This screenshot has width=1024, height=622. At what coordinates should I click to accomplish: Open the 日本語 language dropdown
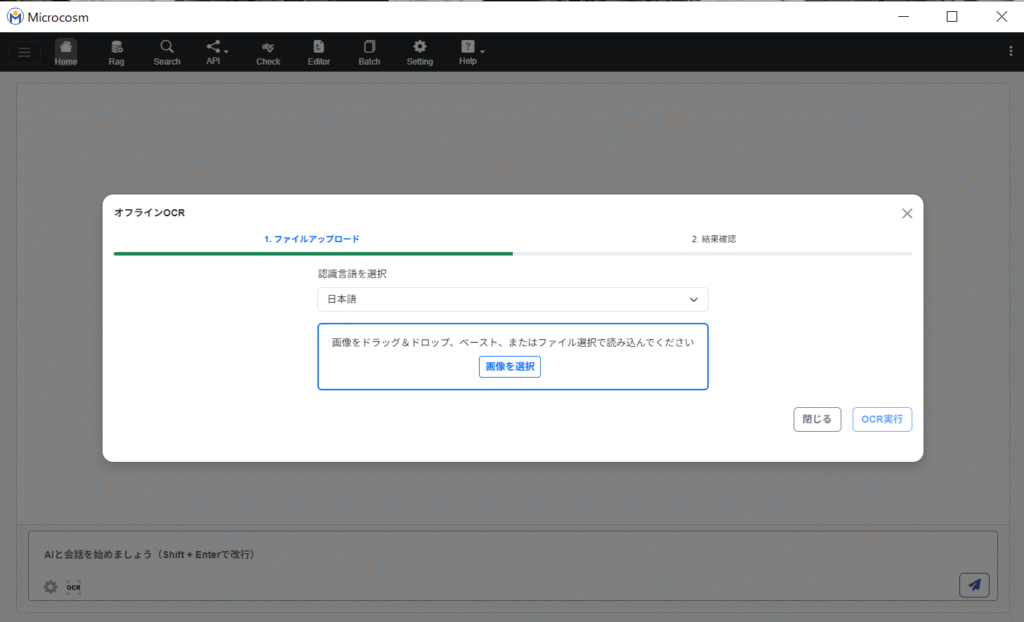pyautogui.click(x=512, y=299)
